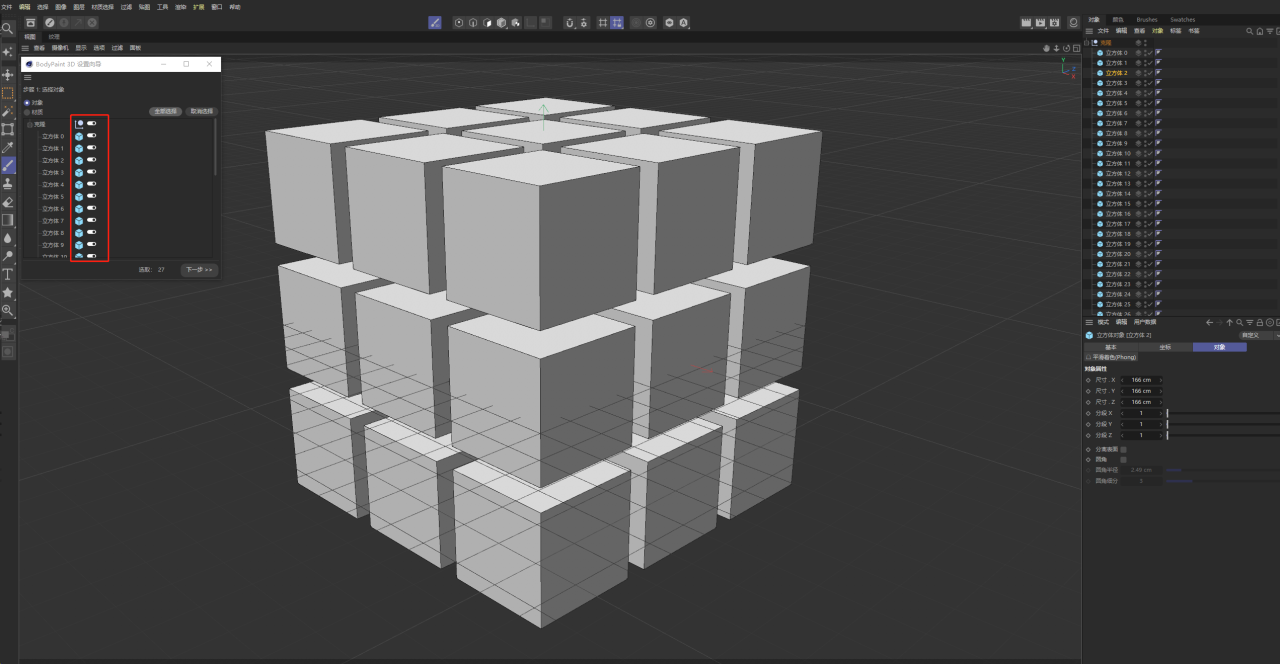Toggle the switch beside 立方体 5 in the wizard
This screenshot has width=1280, height=664.
tap(90, 197)
